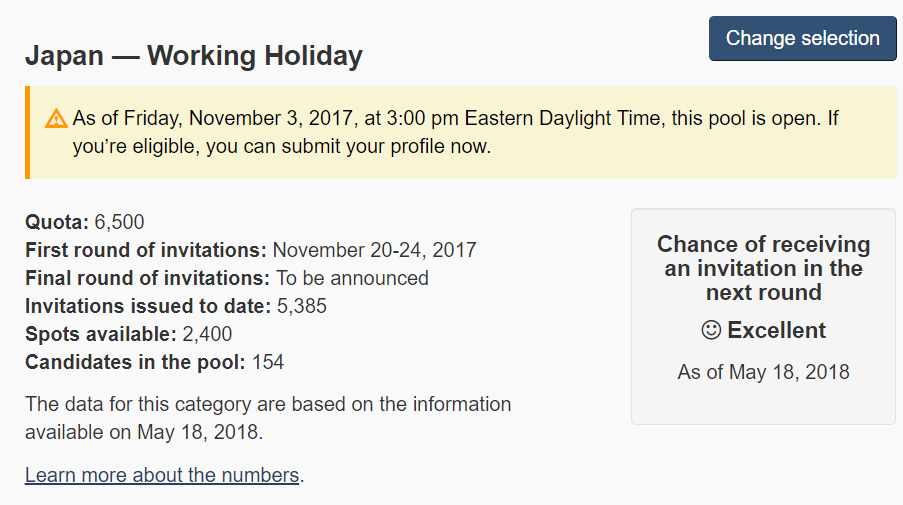Click the orange warning triangle icon
Image resolution: width=903 pixels, height=505 pixels.
click(56, 119)
